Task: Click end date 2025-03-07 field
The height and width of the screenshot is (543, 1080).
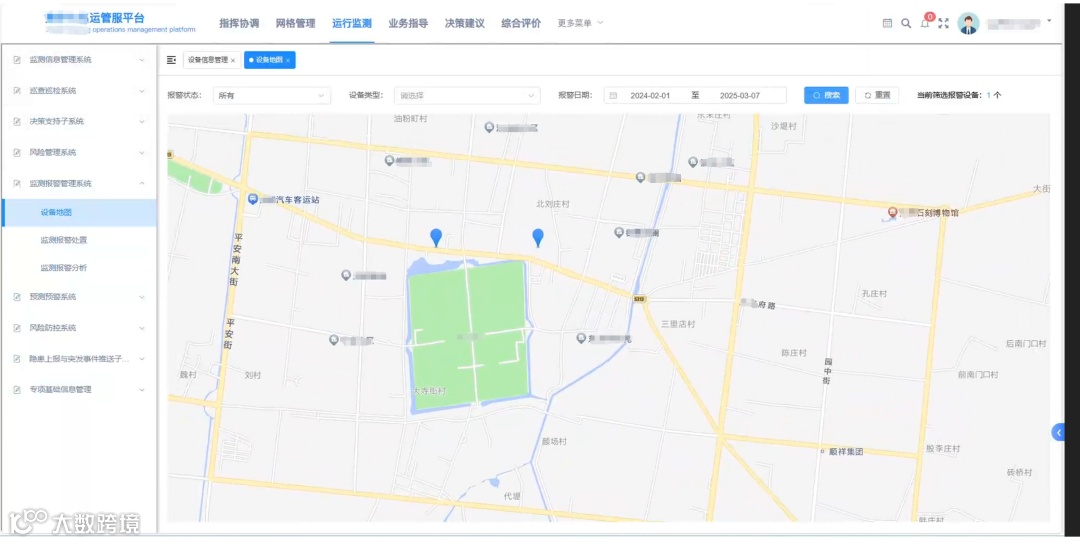Action: coord(739,96)
